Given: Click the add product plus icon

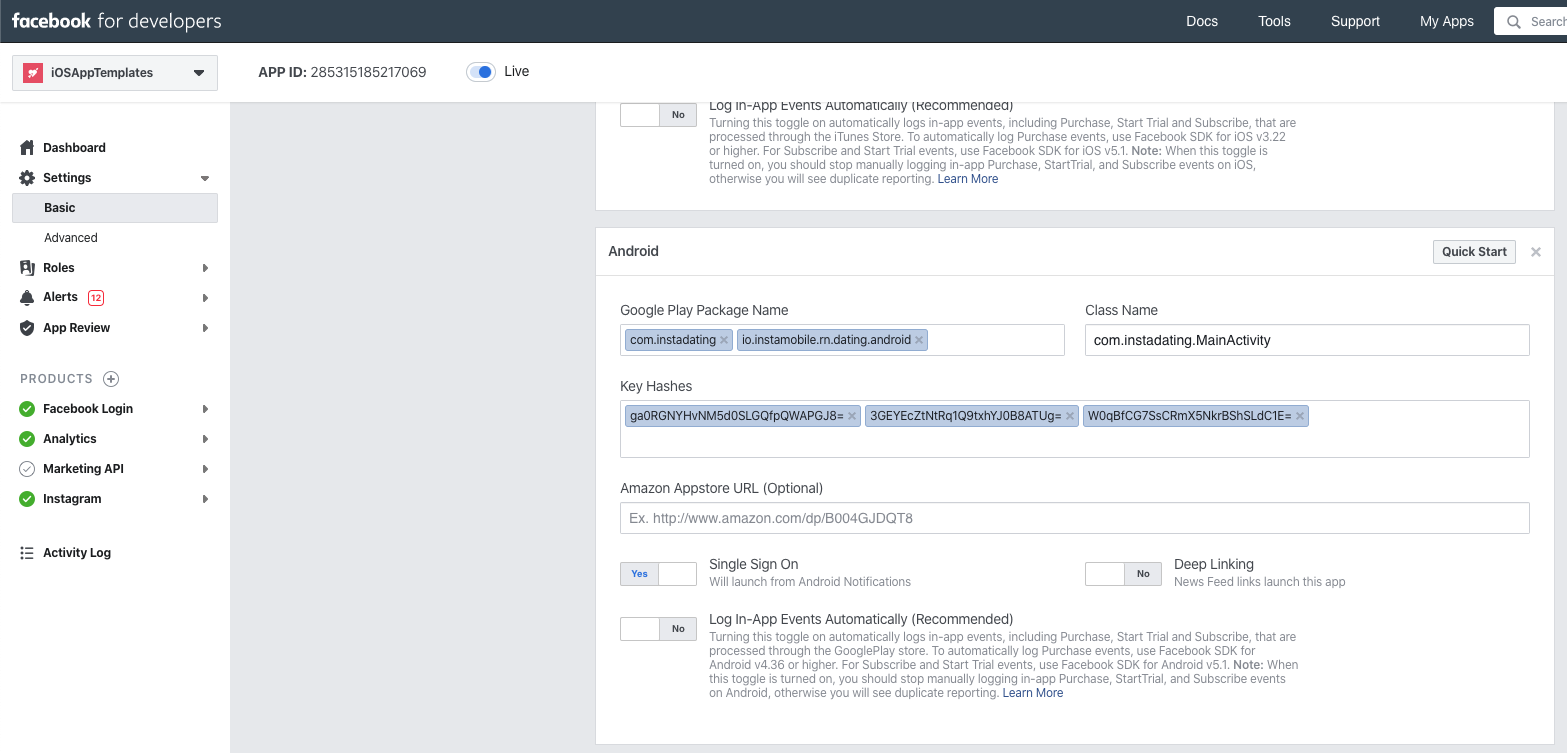Looking at the screenshot, I should coord(111,379).
